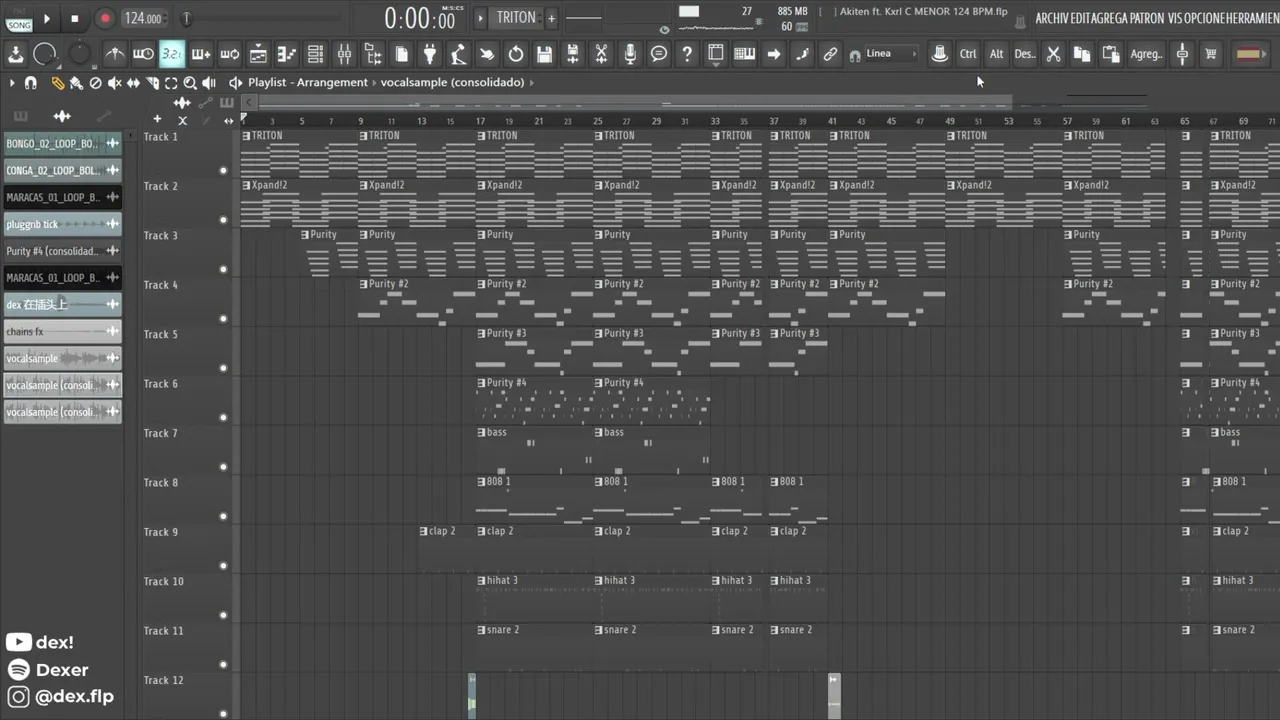Select the pencil draw tool
The width and height of the screenshot is (1280, 720).
click(x=57, y=83)
